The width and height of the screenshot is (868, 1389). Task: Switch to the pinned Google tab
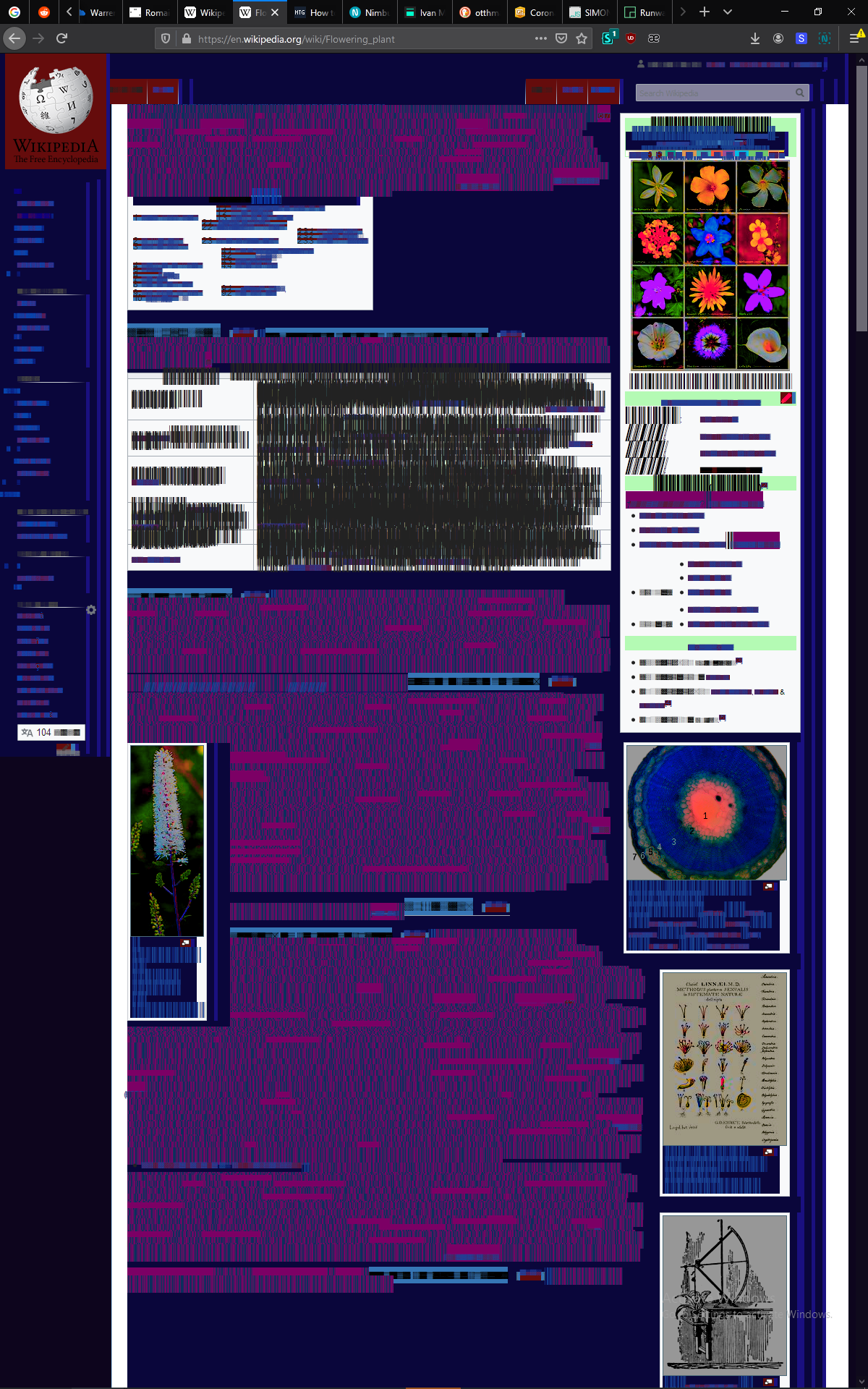click(14, 12)
